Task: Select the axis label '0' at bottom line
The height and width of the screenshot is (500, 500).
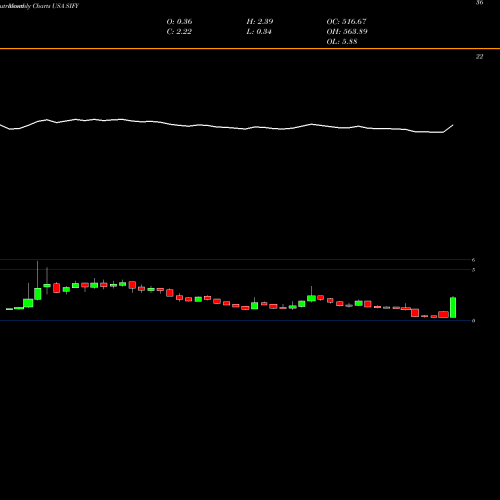Action: point(473,321)
